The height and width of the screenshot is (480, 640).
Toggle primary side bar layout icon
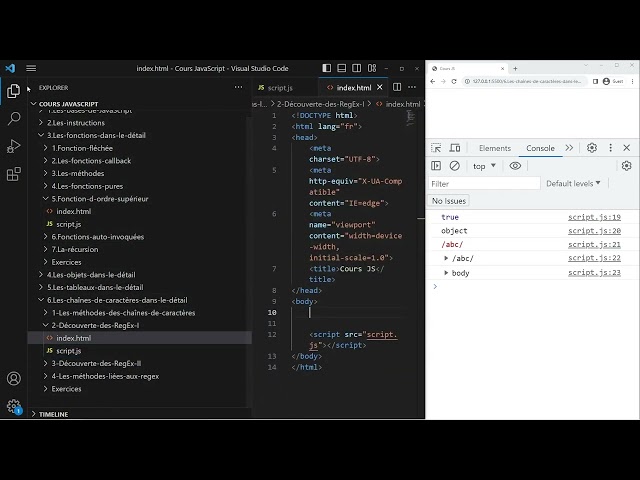click(327, 68)
